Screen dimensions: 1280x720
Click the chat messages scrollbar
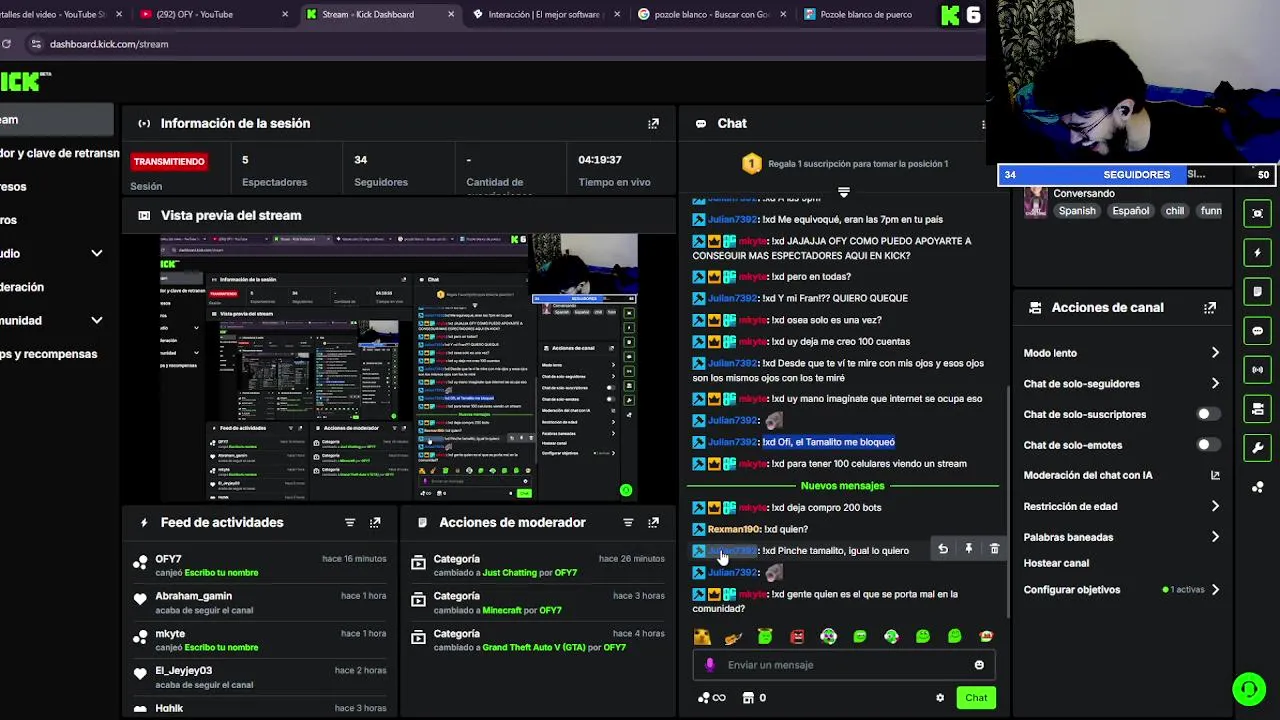(x=1007, y=500)
